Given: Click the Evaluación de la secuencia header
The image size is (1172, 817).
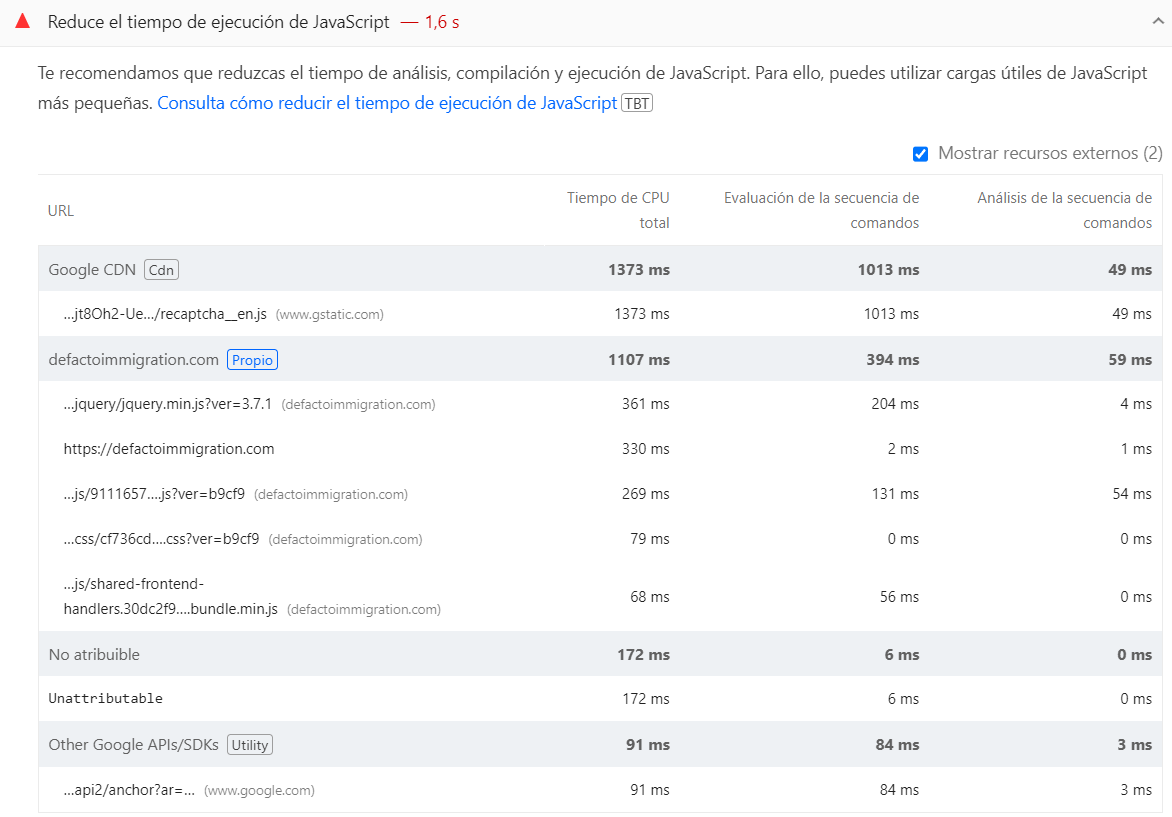Looking at the screenshot, I should click(821, 210).
